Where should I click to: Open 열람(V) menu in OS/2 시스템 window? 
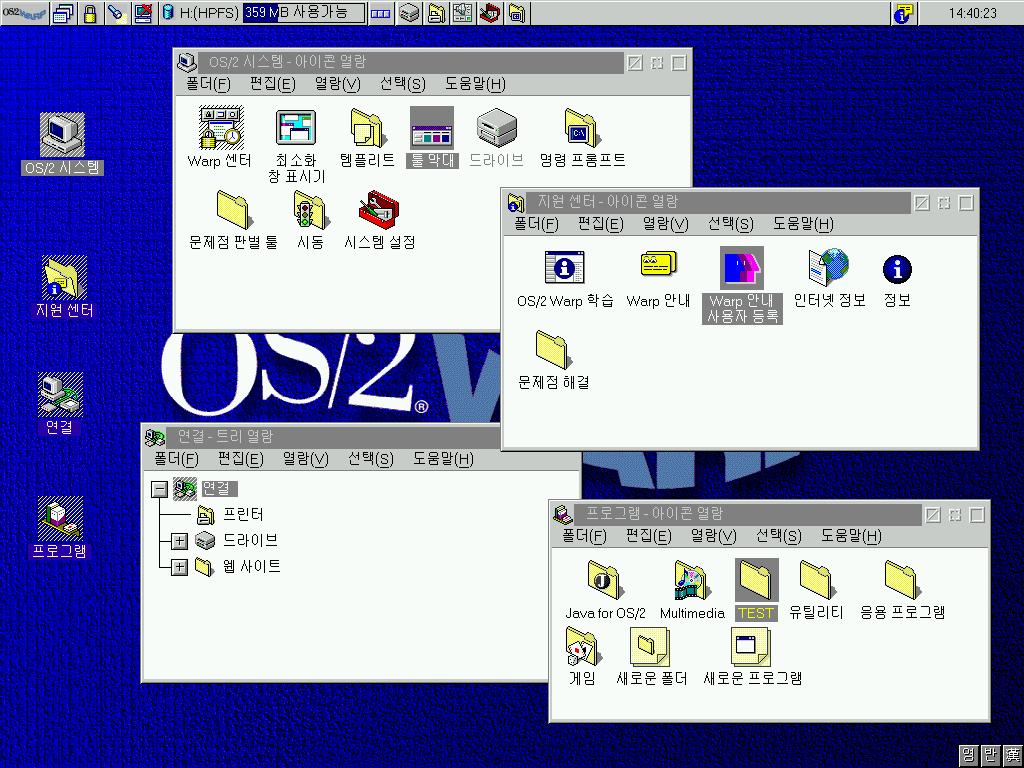338,84
